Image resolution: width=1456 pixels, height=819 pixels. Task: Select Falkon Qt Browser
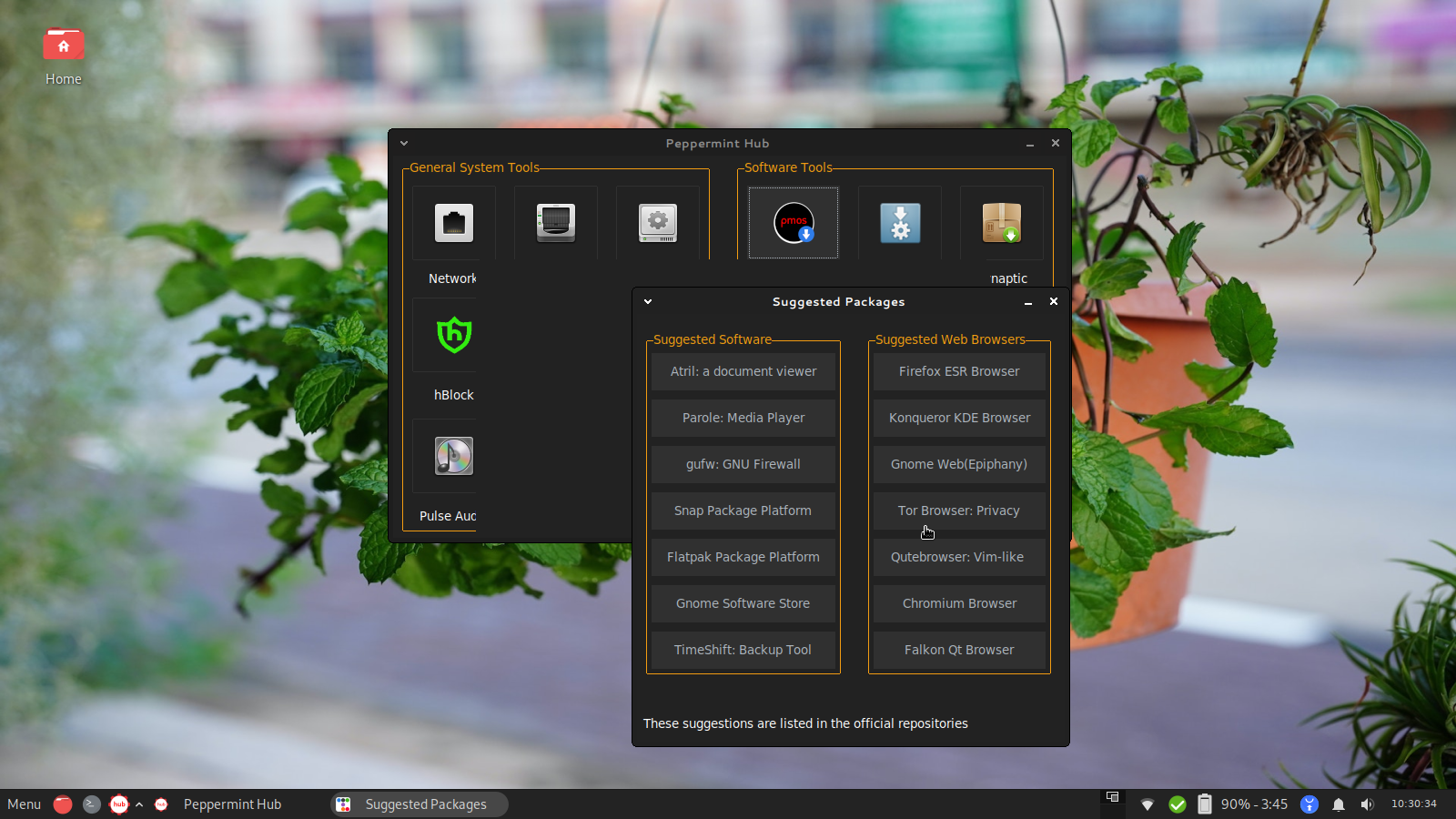[x=959, y=650]
